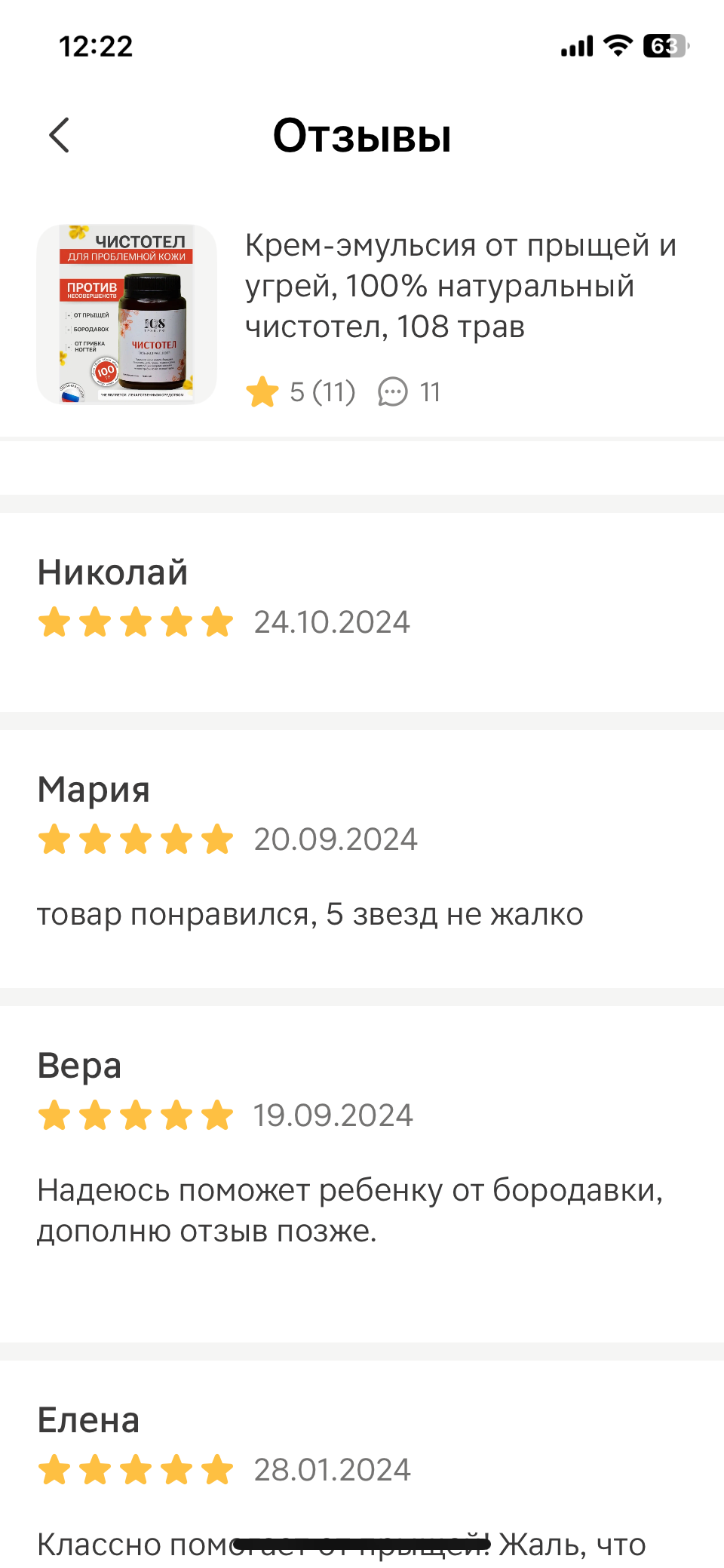Tap review text "товар понравился"
Image resolution: width=724 pixels, height=1568 pixels.
click(309, 914)
